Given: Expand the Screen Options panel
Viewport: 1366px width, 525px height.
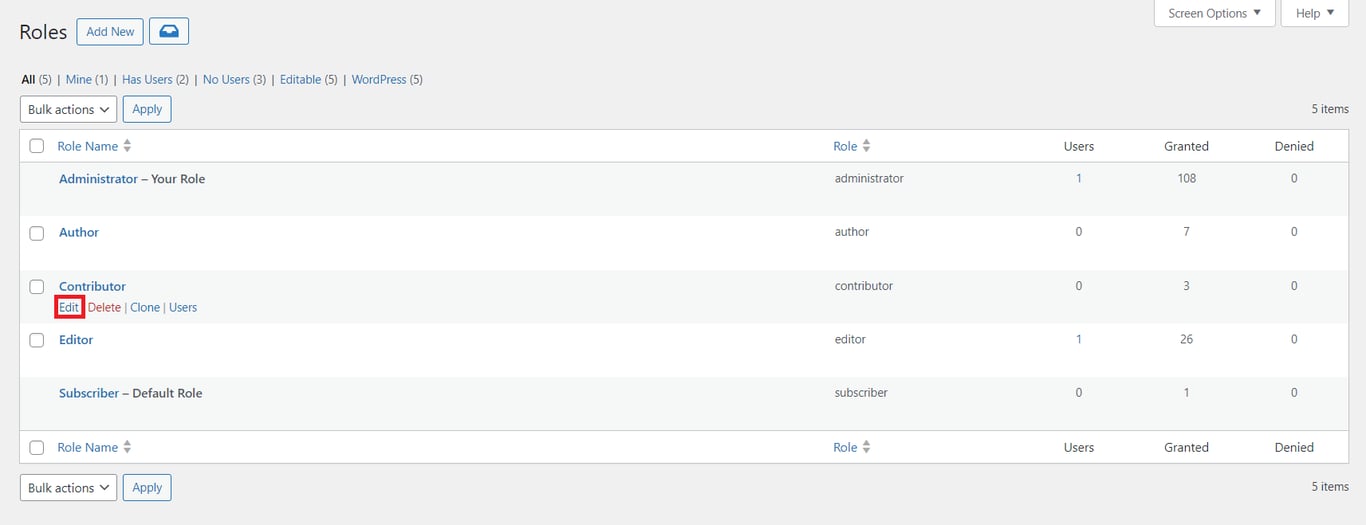Looking at the screenshot, I should [x=1214, y=14].
